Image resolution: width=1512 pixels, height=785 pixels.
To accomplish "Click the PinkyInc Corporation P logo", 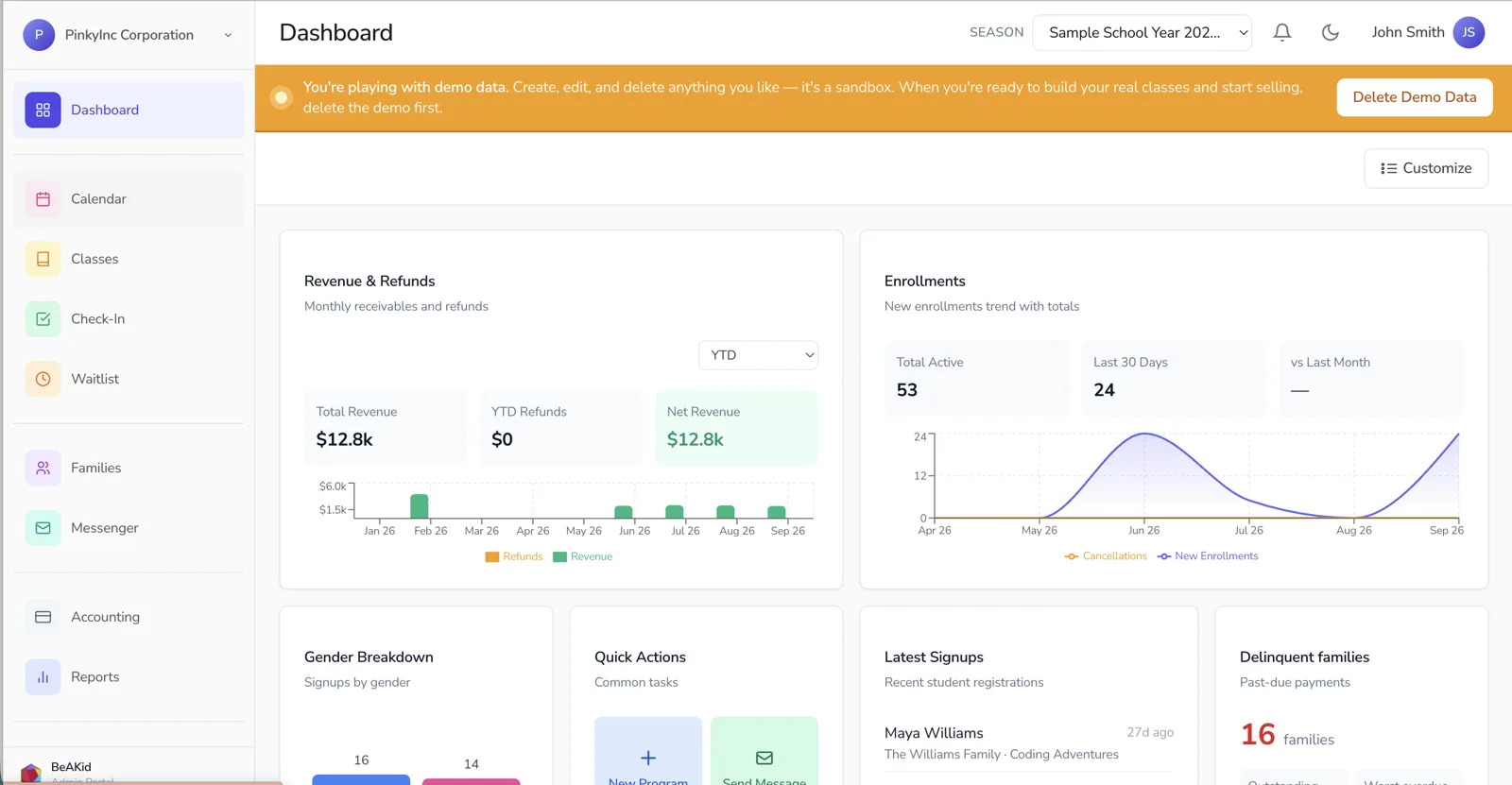I will coord(39,35).
